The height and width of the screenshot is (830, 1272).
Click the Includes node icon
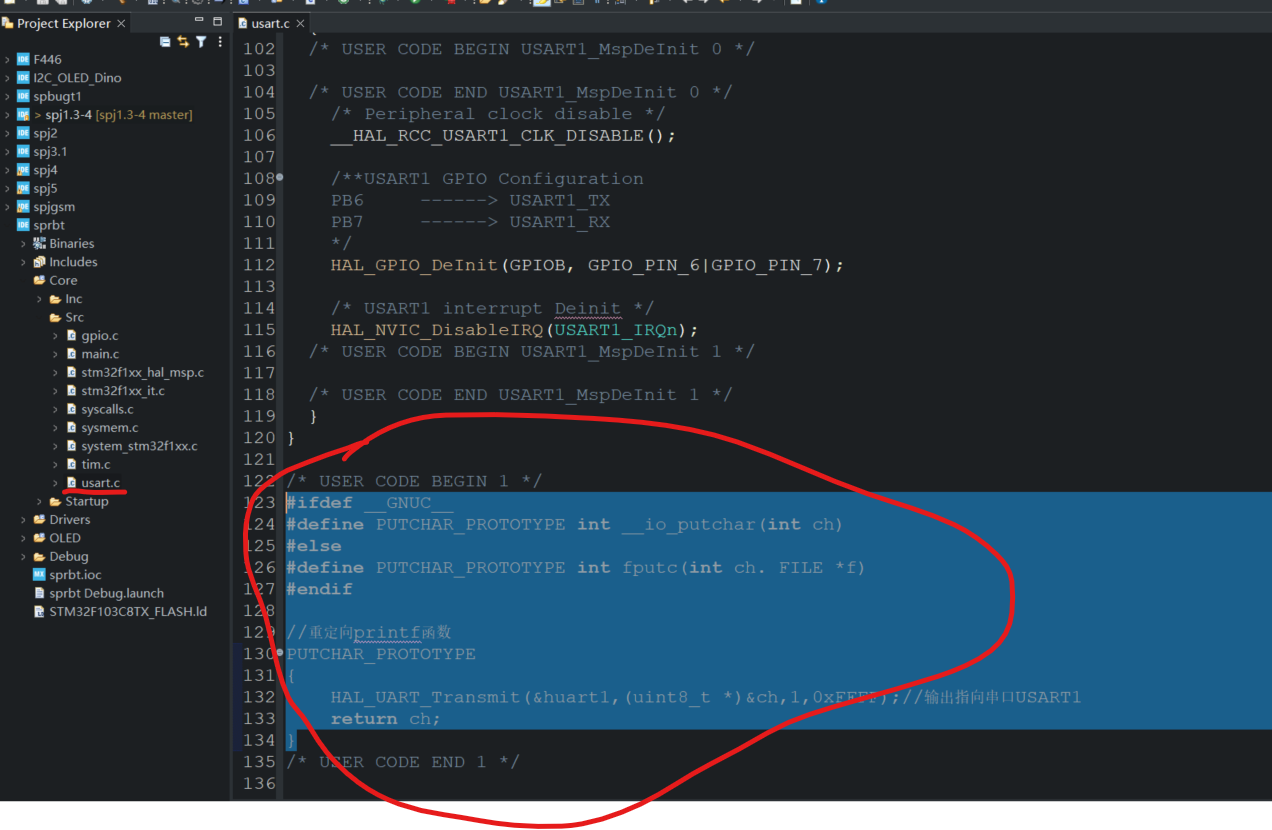pos(39,262)
